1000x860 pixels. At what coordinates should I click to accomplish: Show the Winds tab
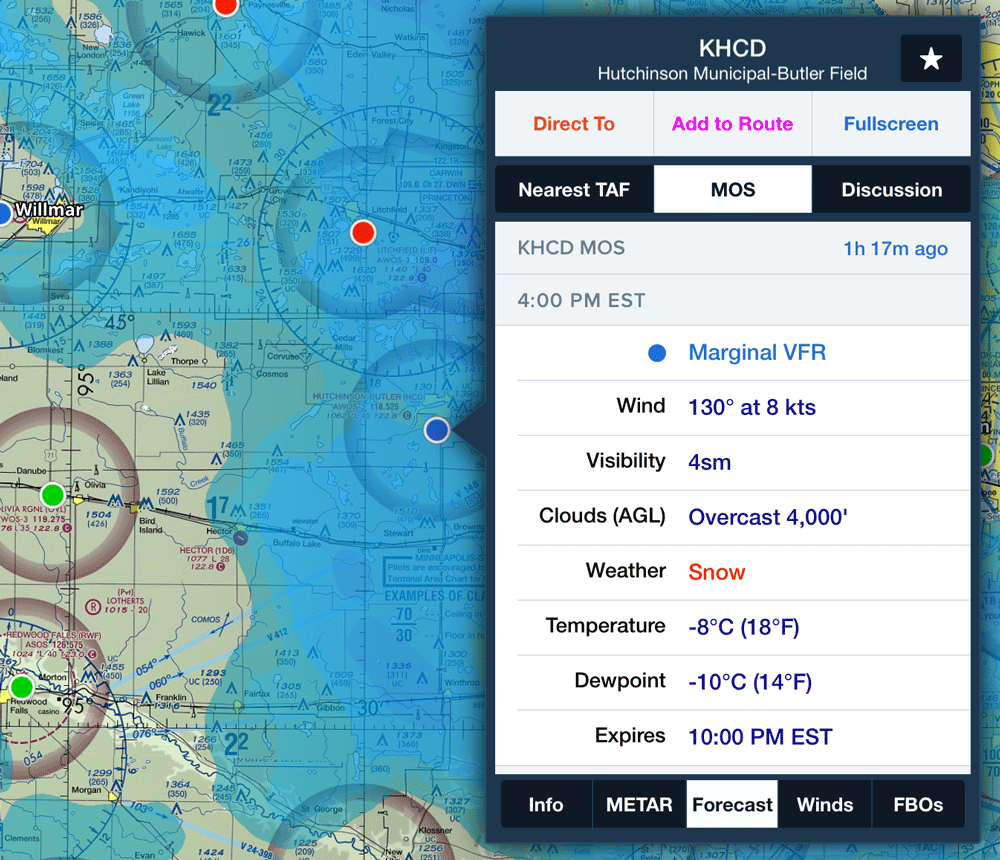(x=825, y=805)
